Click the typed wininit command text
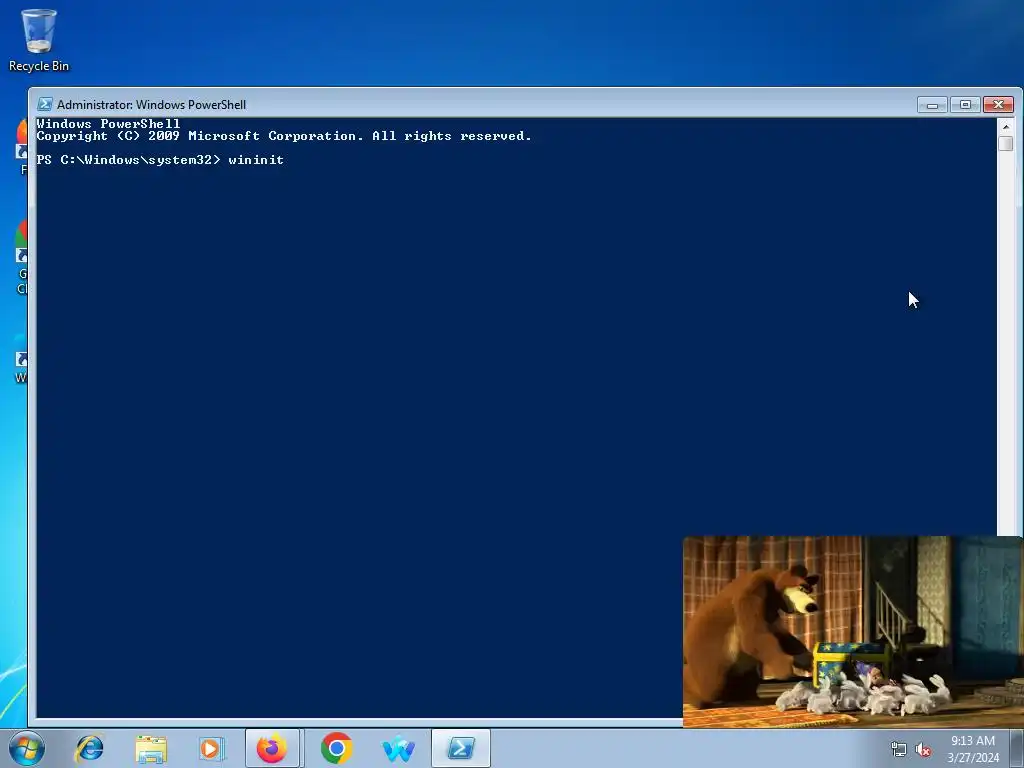The image size is (1024, 768). tap(256, 160)
